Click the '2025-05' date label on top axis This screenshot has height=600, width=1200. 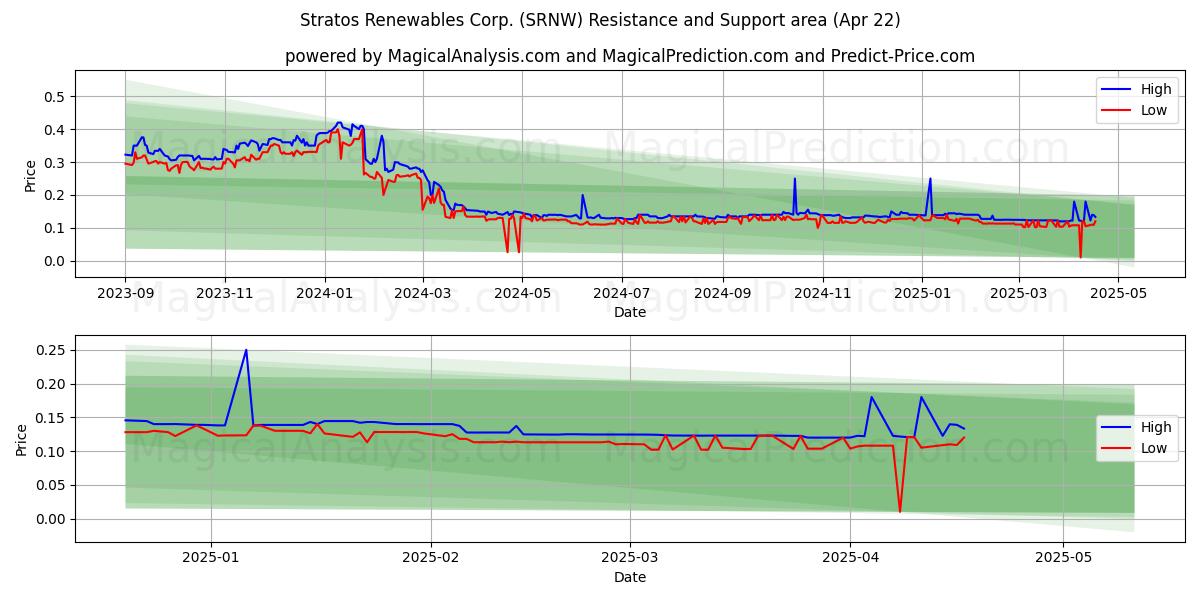click(x=1117, y=294)
